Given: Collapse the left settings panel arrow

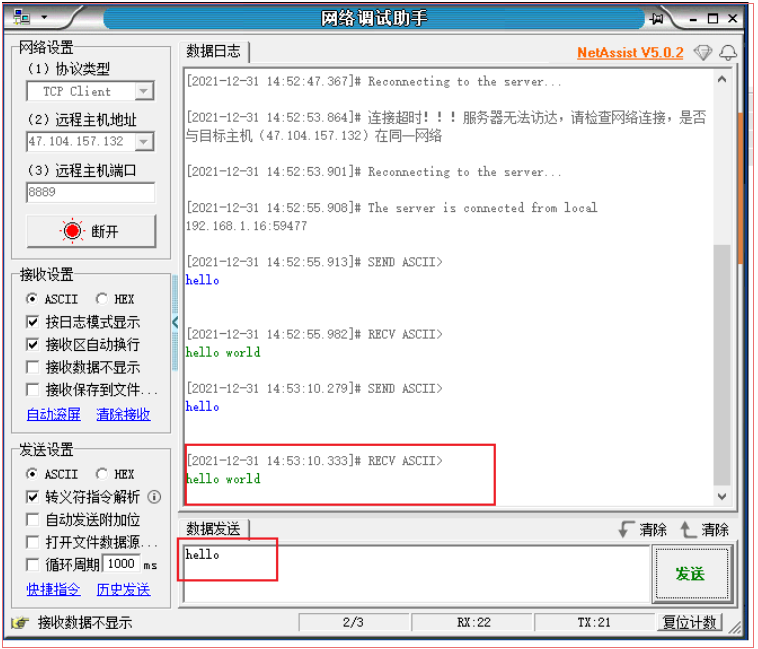Looking at the screenshot, I should click(175, 322).
